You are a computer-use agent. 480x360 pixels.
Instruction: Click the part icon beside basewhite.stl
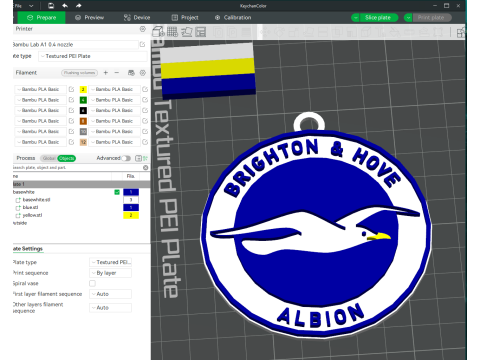pyautogui.click(x=18, y=200)
